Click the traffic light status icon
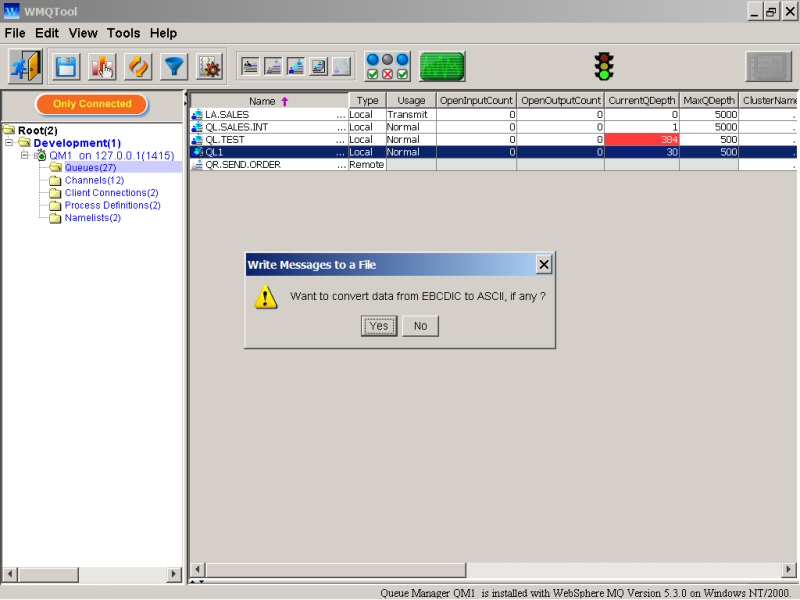This screenshot has width=800, height=600. click(604, 66)
